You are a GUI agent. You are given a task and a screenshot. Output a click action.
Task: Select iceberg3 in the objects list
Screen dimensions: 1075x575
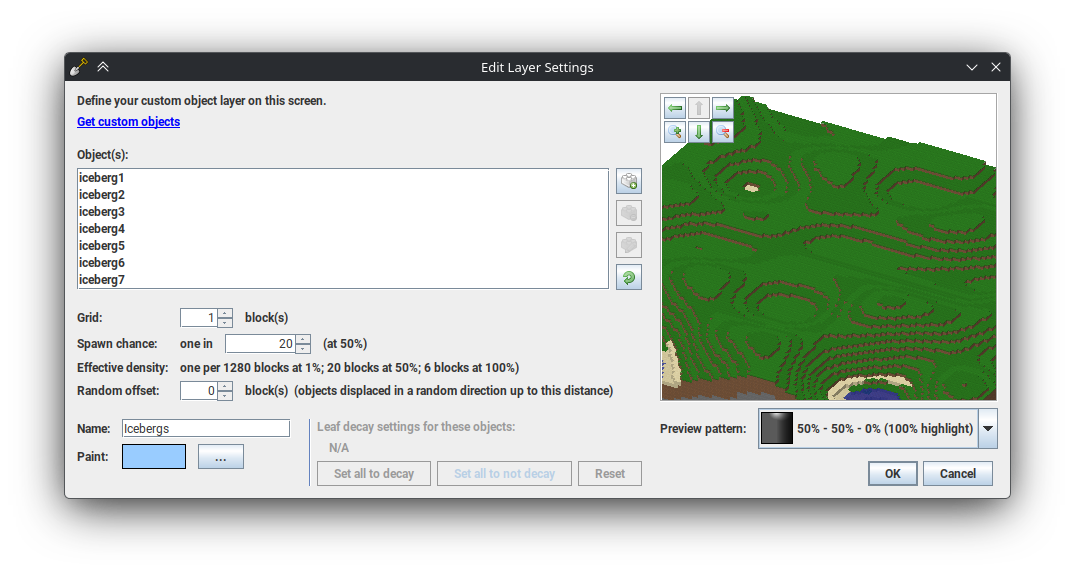point(102,212)
